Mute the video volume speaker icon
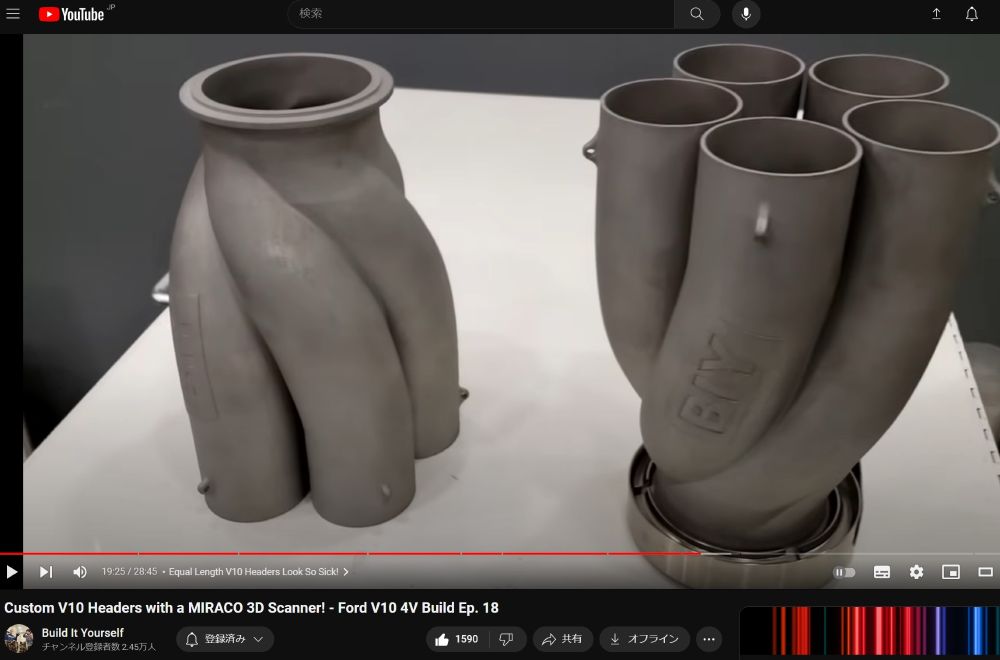The image size is (1000, 660). coord(80,572)
